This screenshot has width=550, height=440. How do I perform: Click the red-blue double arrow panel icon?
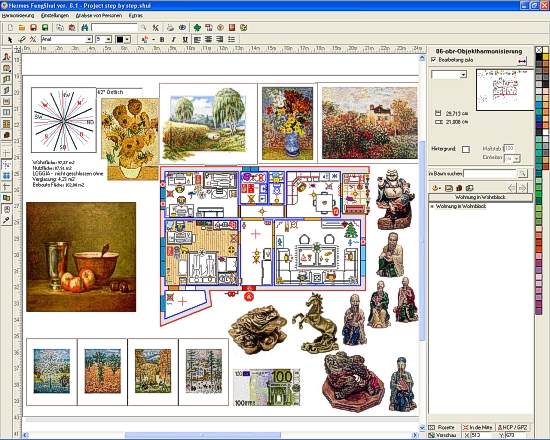[522, 61]
